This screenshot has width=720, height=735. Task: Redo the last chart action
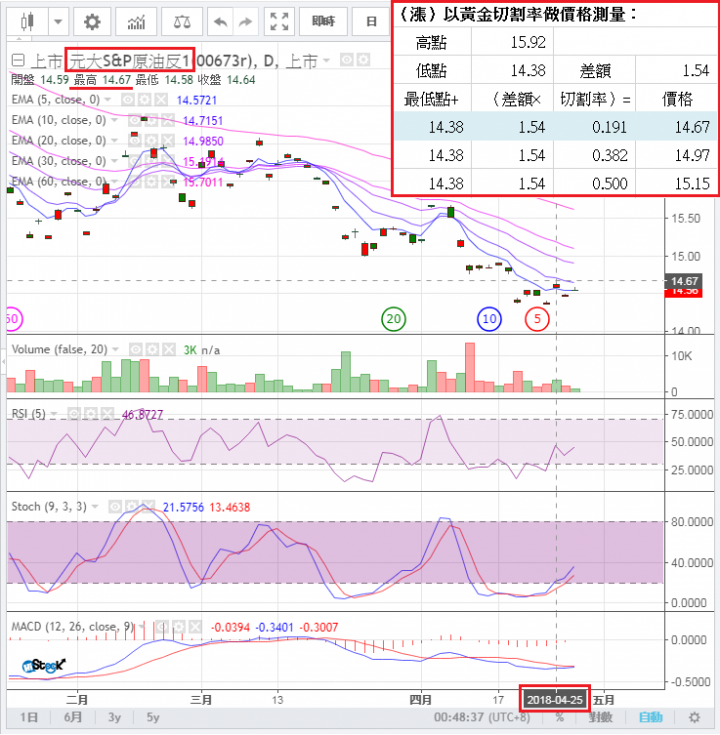246,22
